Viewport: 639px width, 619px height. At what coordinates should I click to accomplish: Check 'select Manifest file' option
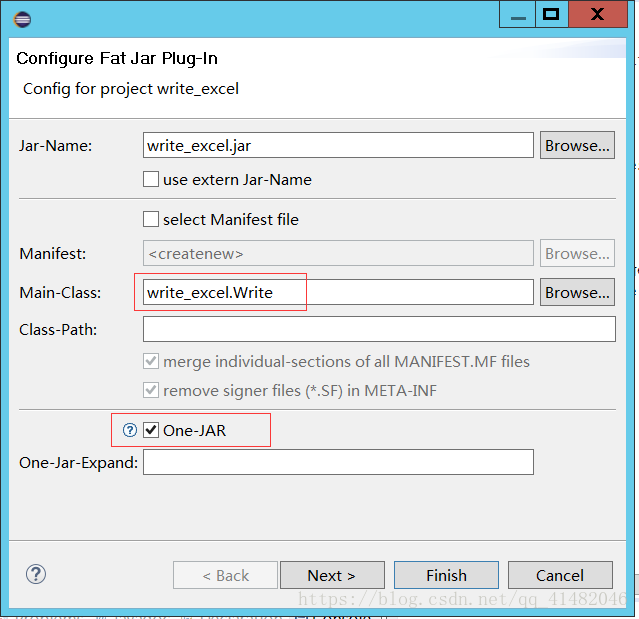coord(151,219)
